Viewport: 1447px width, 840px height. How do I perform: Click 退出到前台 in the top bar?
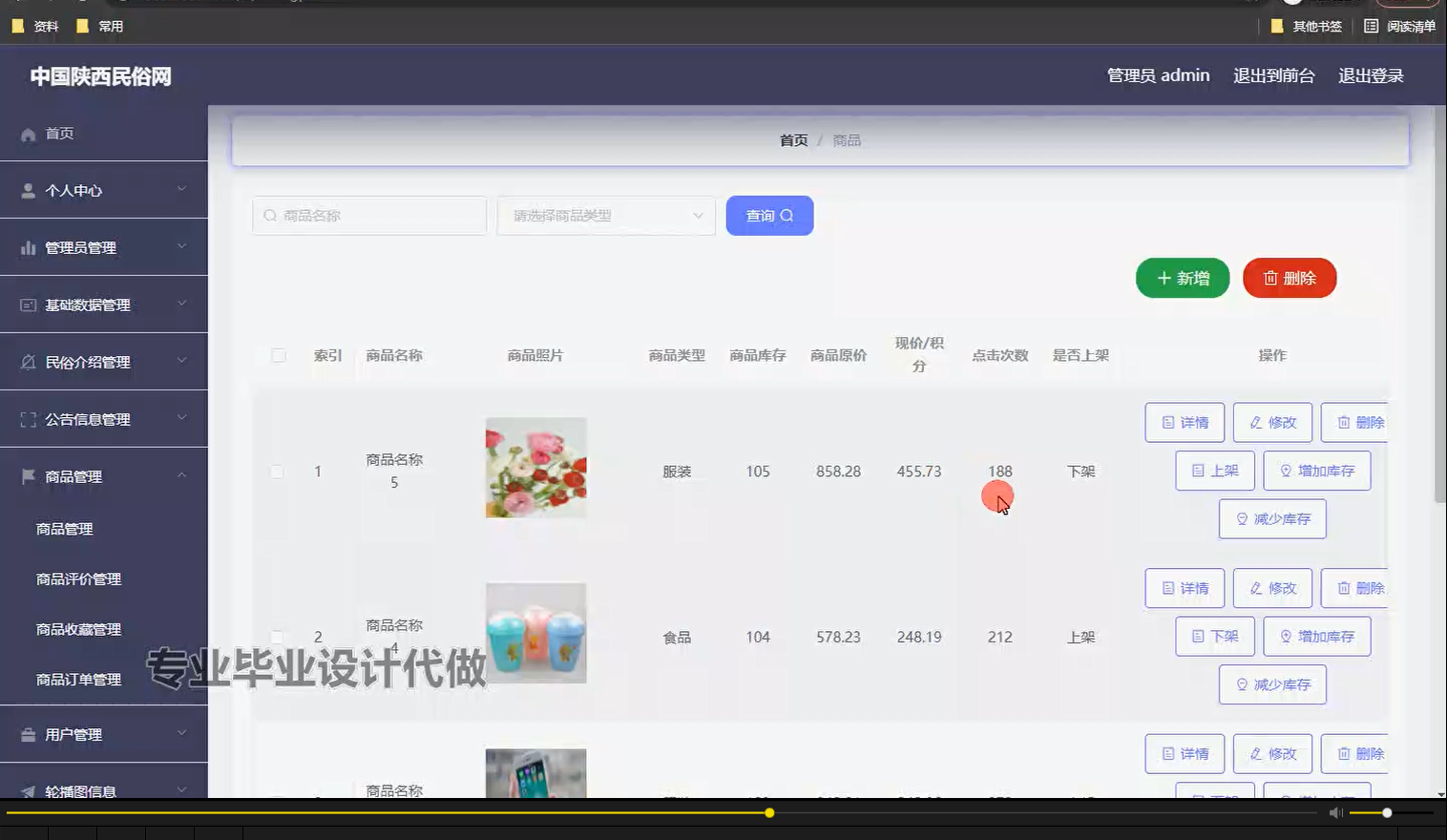[1274, 74]
